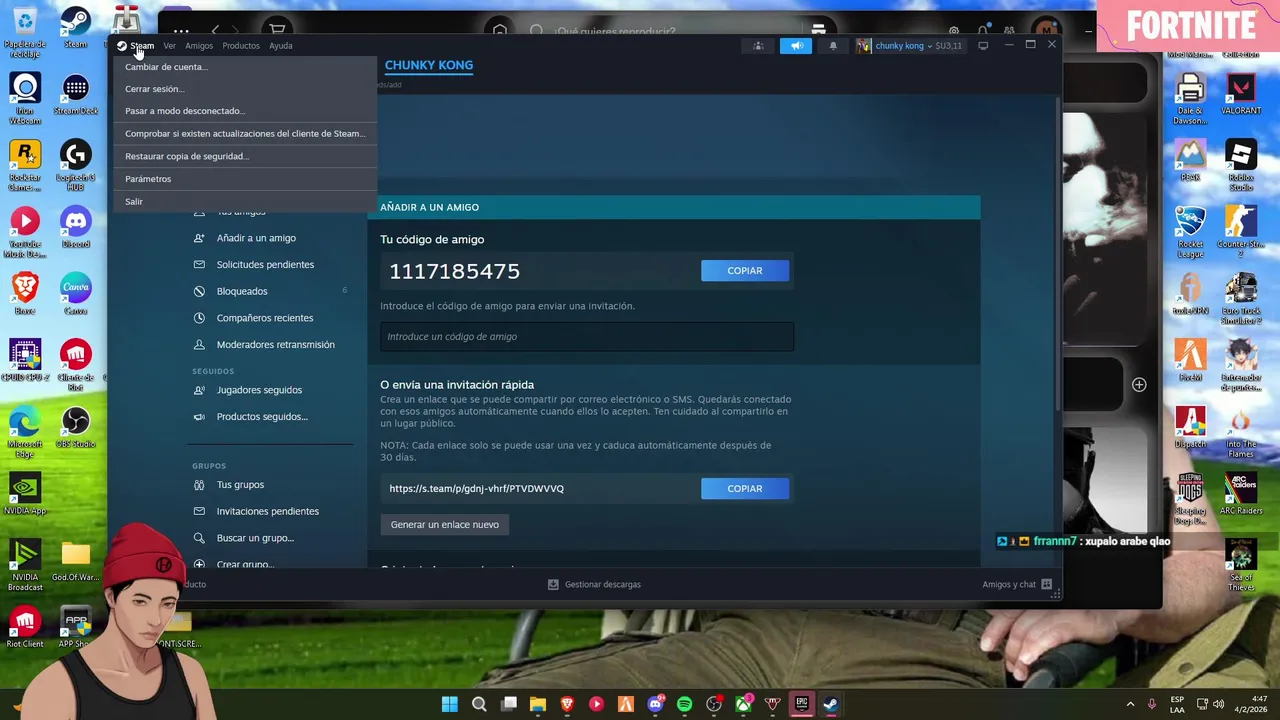Open the FiveM desktop shortcut
The width and height of the screenshot is (1280, 720).
(x=1190, y=360)
